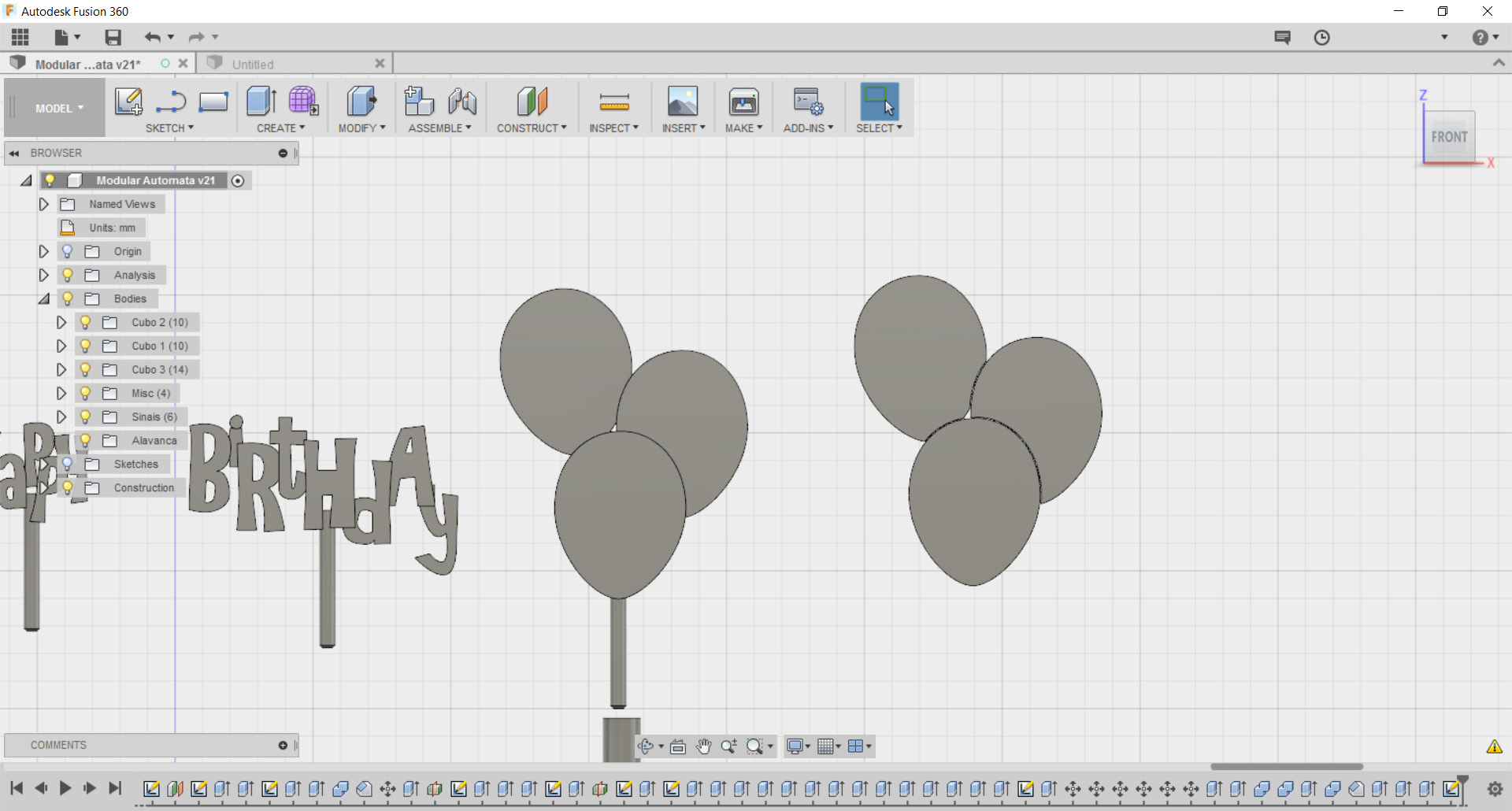1512x811 pixels.
Task: Expand the Cubo 2 (10) group
Action: click(x=61, y=322)
